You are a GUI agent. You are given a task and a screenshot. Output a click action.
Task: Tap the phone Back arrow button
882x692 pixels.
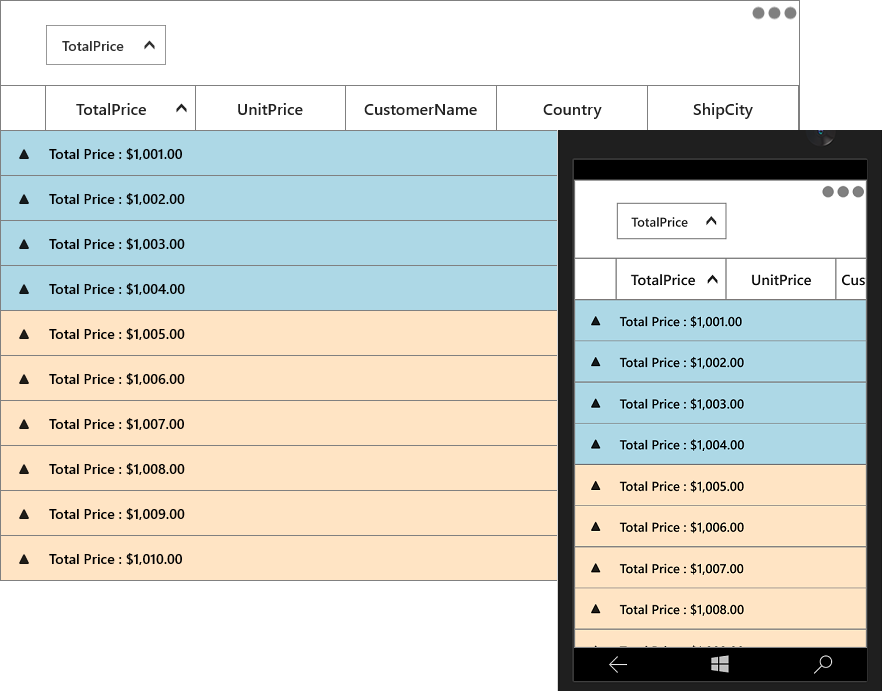point(618,665)
